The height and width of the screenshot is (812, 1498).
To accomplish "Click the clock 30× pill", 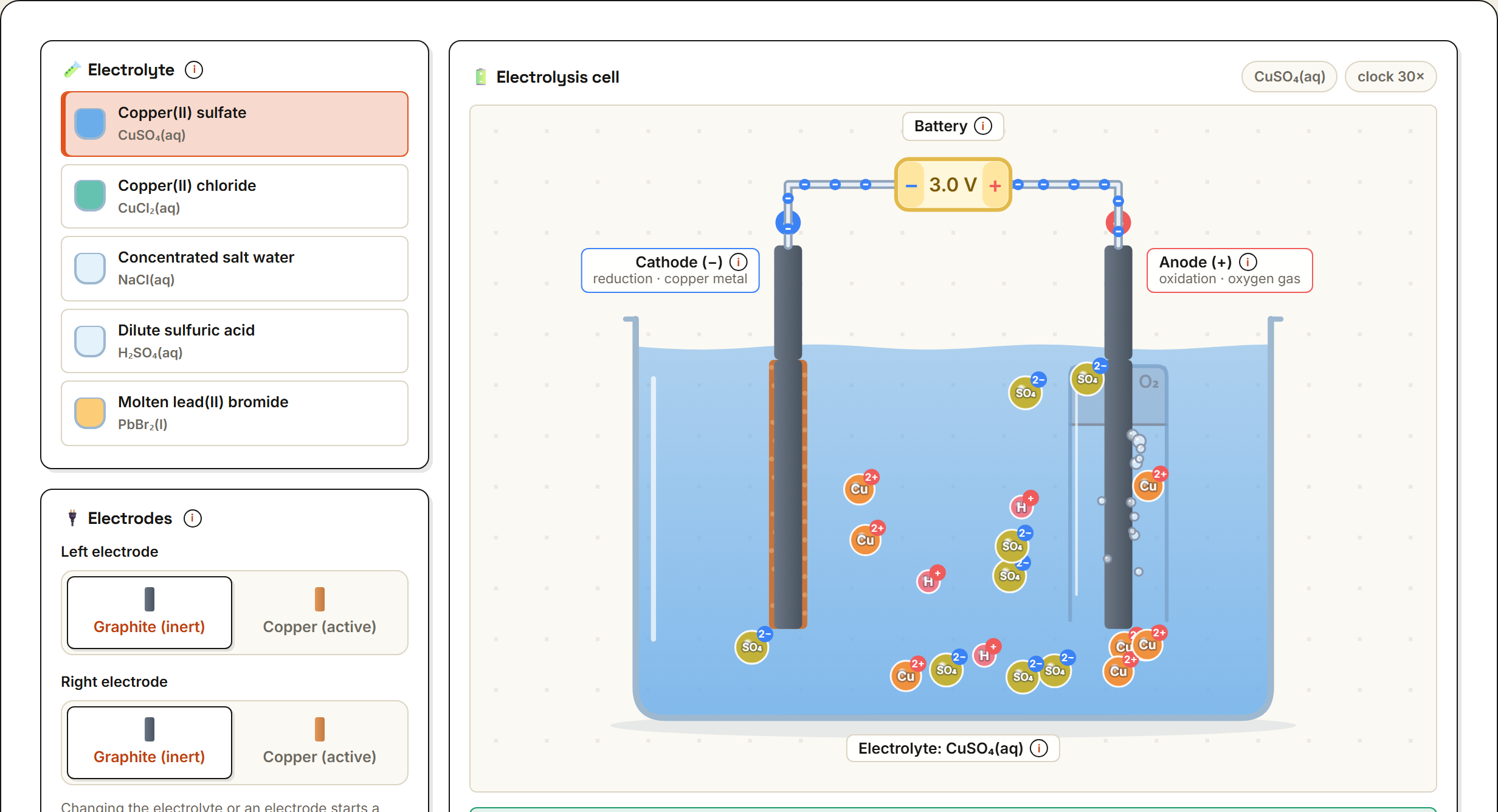I will click(x=1391, y=77).
